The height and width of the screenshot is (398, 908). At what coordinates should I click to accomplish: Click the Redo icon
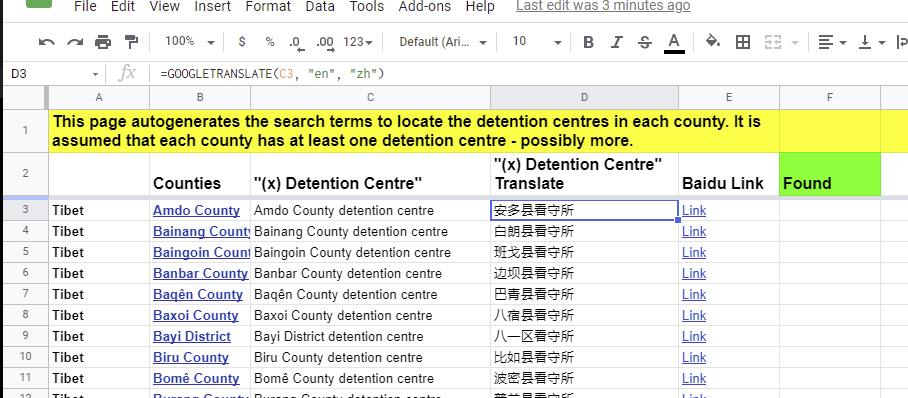[x=75, y=42]
